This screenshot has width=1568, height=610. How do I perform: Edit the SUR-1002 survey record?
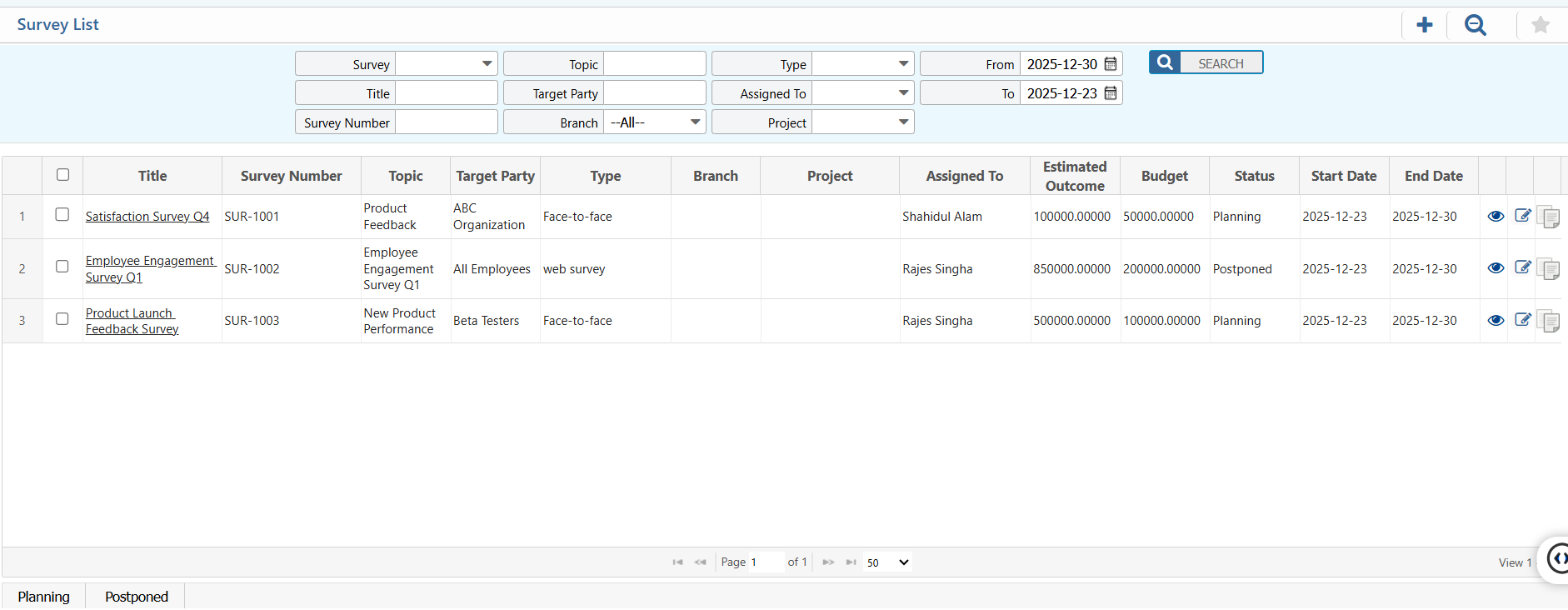point(1522,268)
